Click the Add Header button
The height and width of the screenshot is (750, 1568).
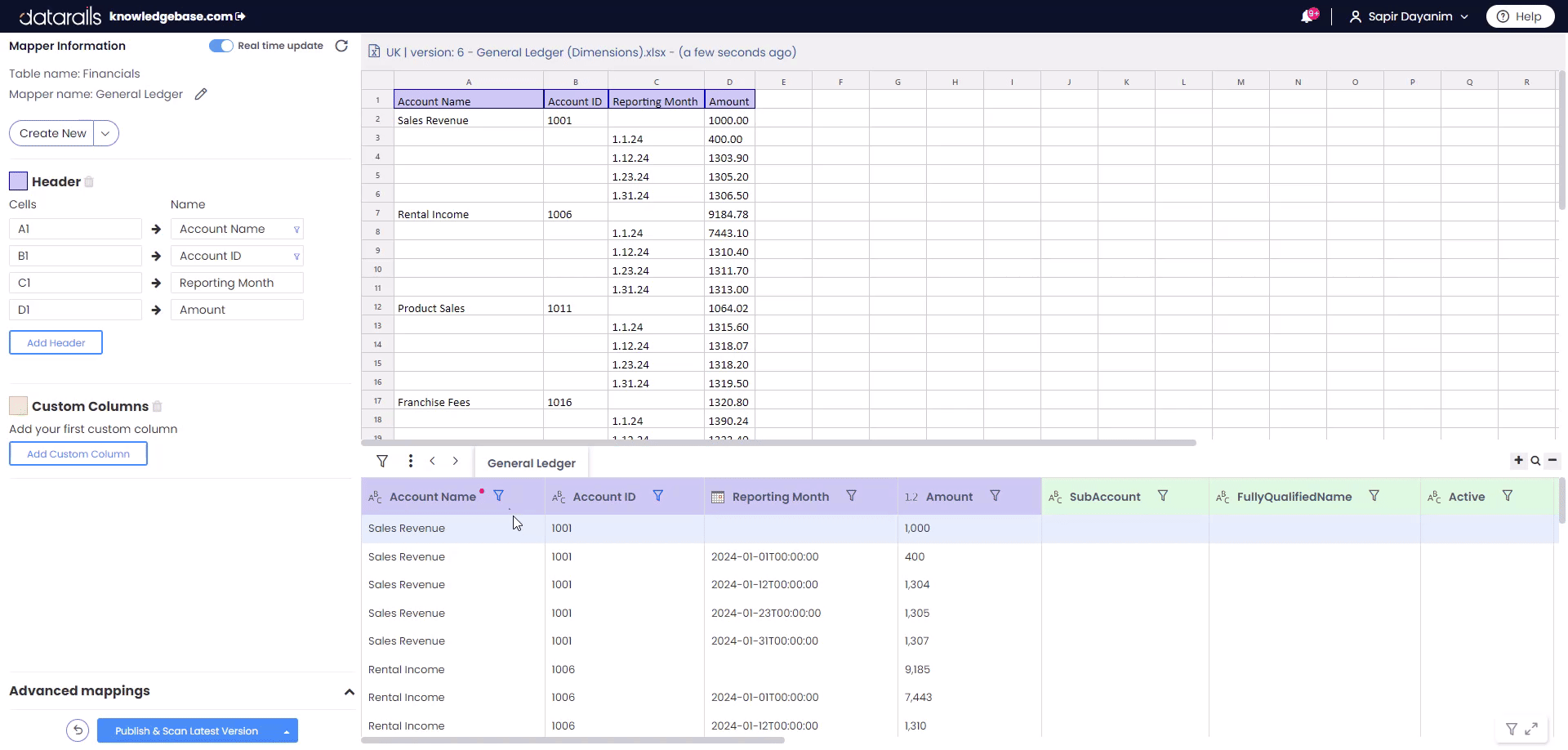point(56,342)
